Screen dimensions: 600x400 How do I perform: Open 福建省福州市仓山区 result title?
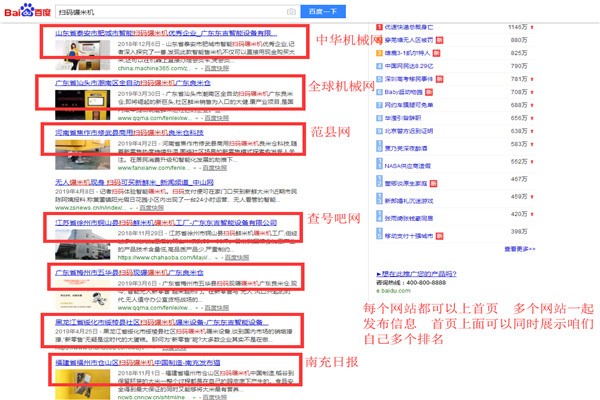(x=138, y=362)
